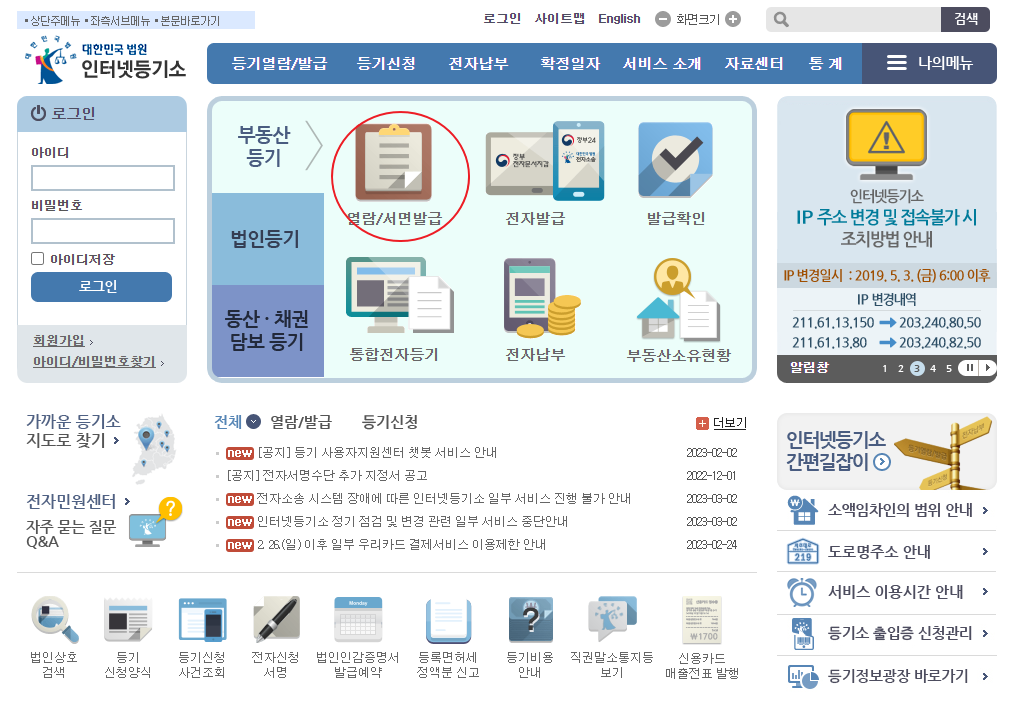Click the 법인인감증명서 발급예약 calendar icon

(x=358, y=620)
